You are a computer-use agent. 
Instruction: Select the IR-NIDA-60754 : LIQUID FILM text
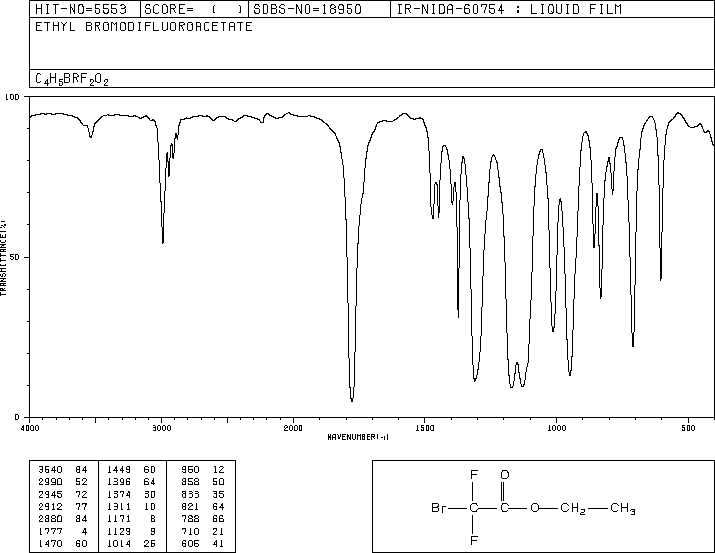coord(509,9)
